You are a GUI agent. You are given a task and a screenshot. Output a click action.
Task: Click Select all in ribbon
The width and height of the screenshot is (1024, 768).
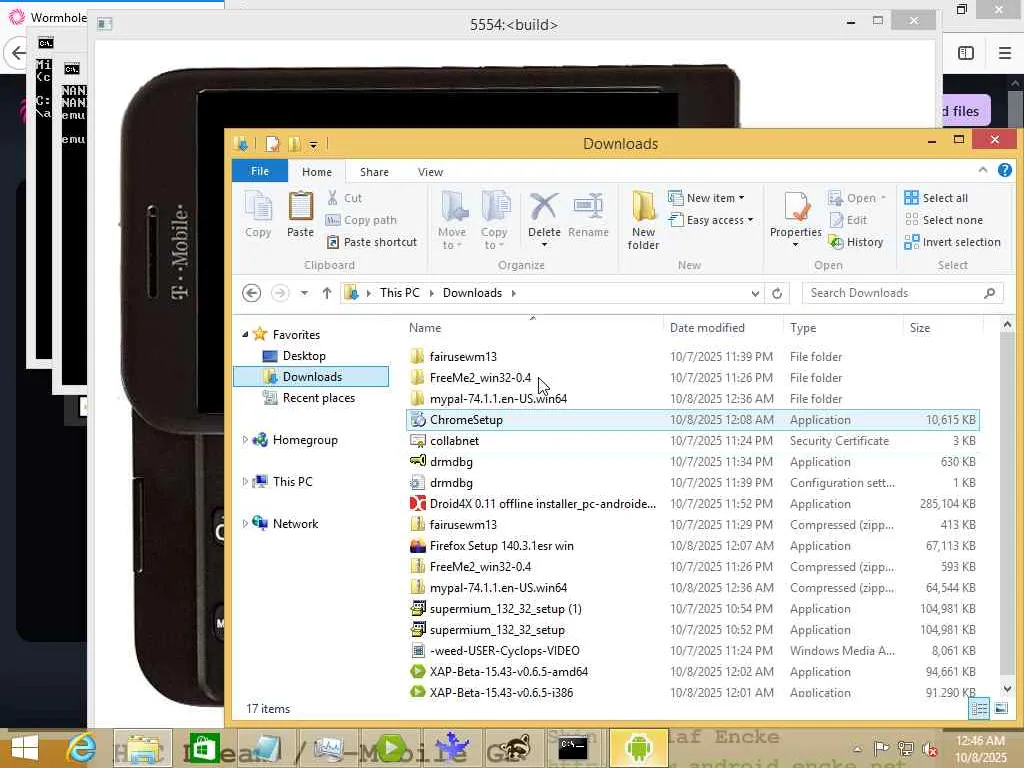click(936, 198)
